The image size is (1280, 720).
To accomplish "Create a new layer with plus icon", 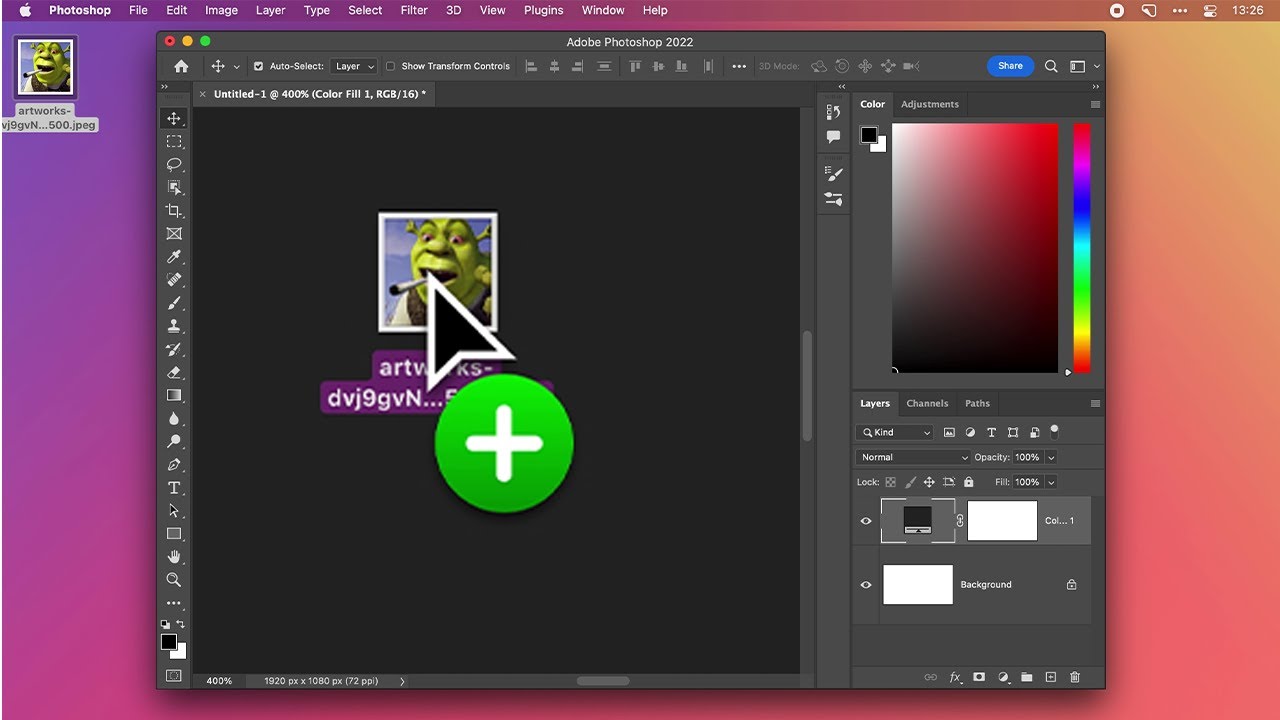I will pyautogui.click(x=1051, y=677).
